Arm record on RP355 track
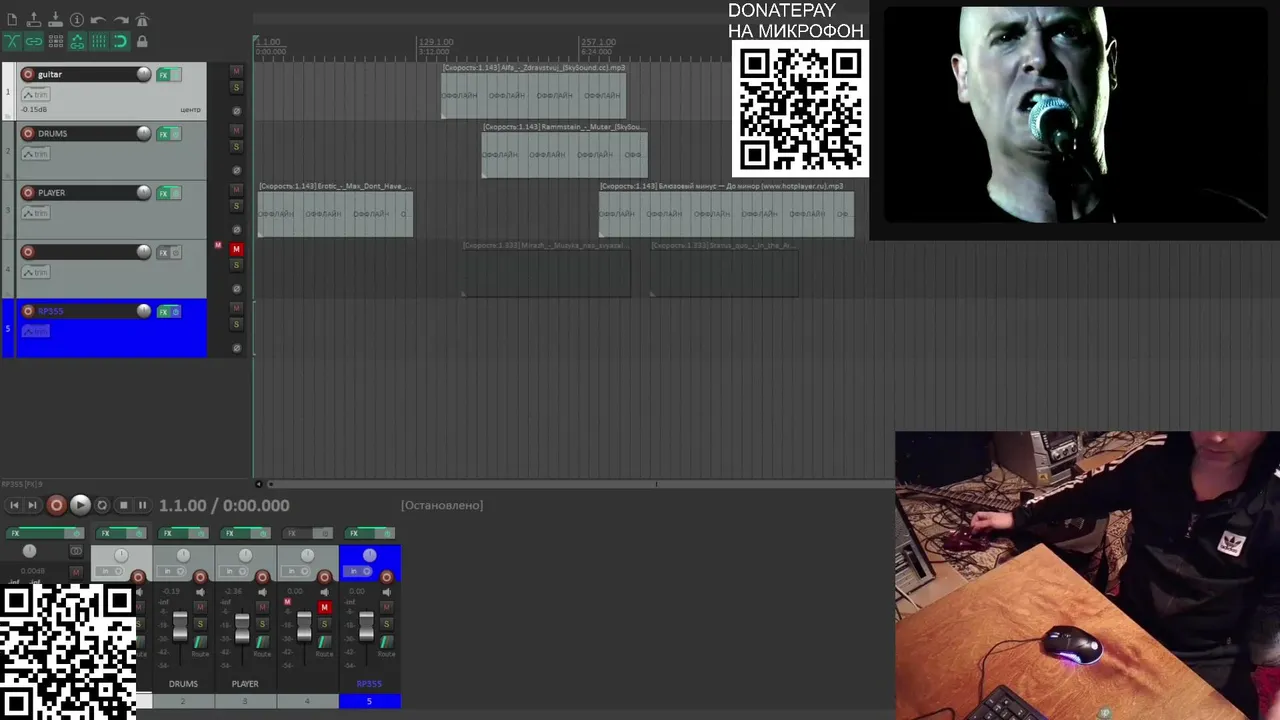The image size is (1280, 720). tap(28, 311)
